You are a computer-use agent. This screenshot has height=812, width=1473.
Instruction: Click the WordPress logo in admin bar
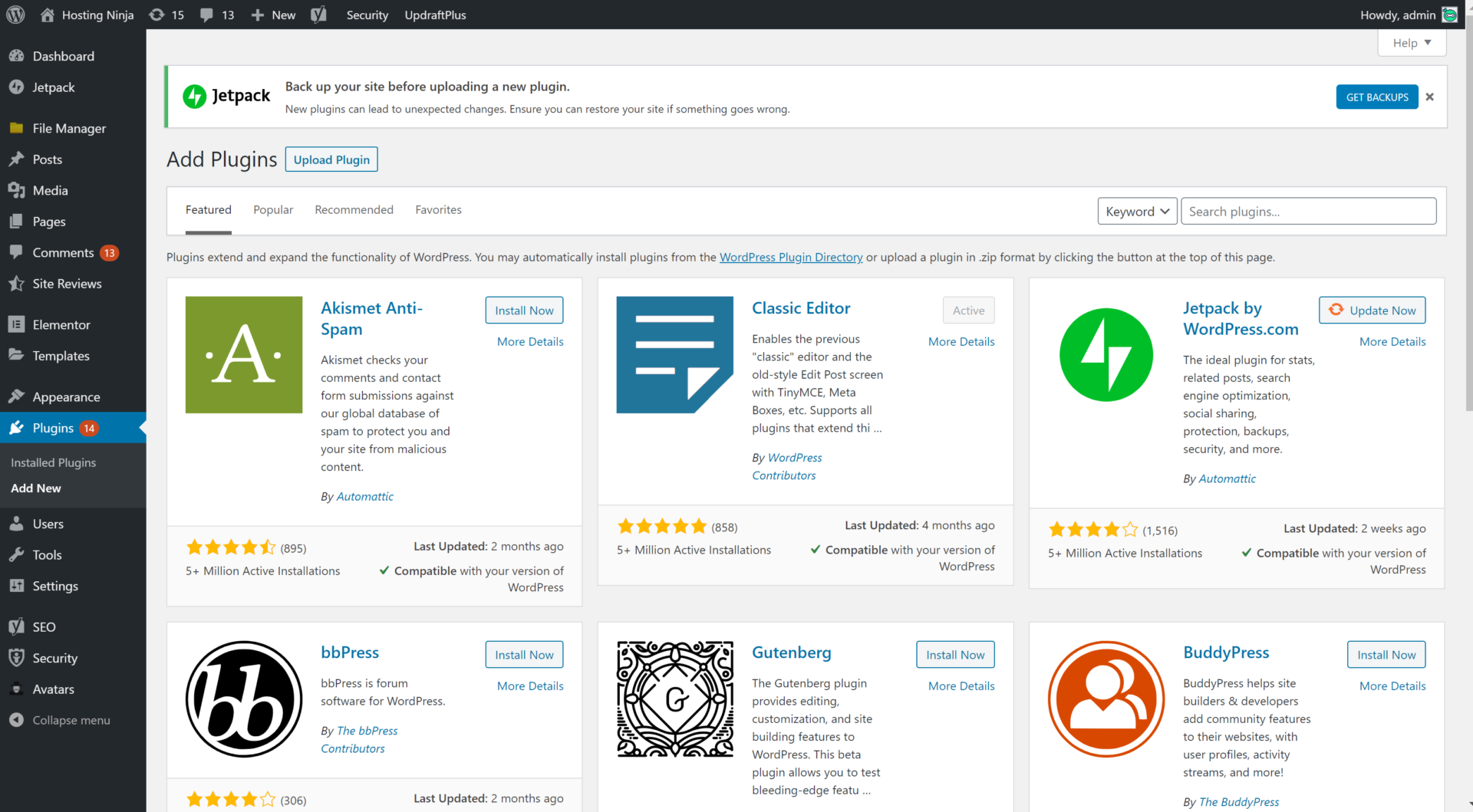(x=15, y=15)
